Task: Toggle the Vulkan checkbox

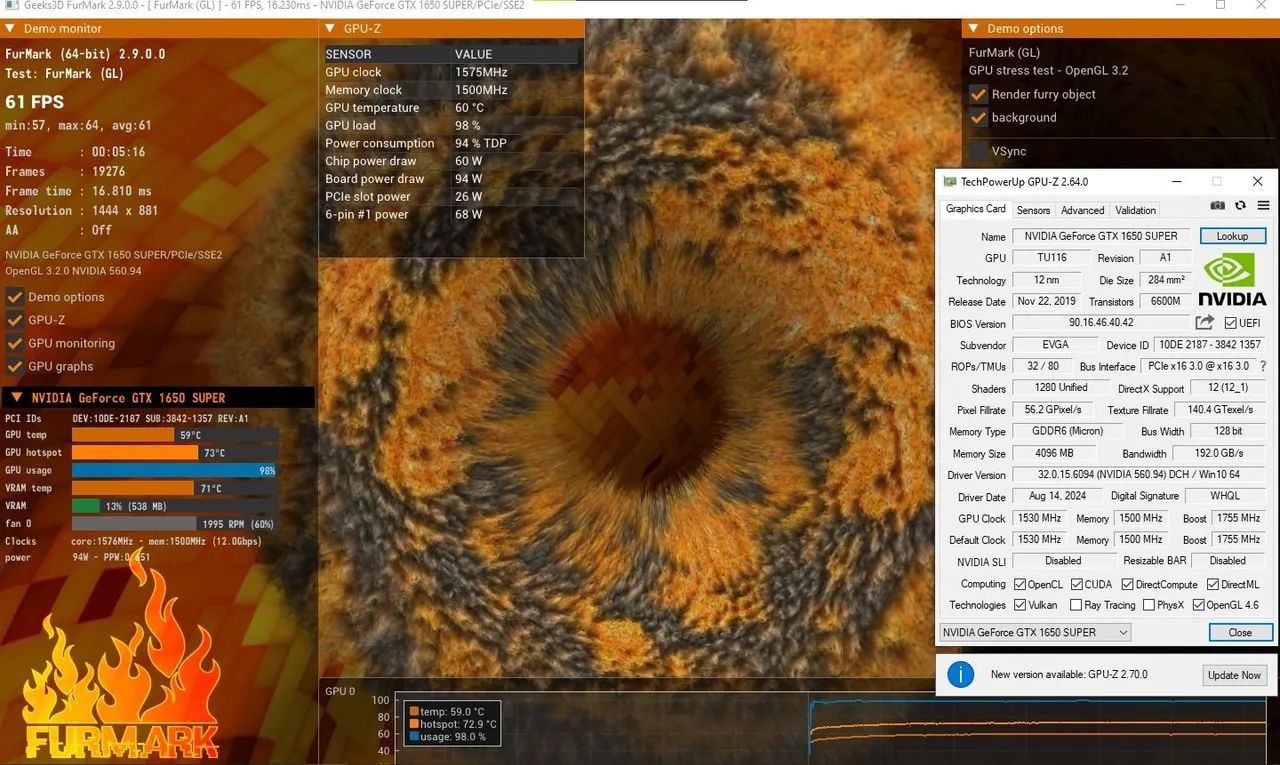Action: coord(1019,605)
